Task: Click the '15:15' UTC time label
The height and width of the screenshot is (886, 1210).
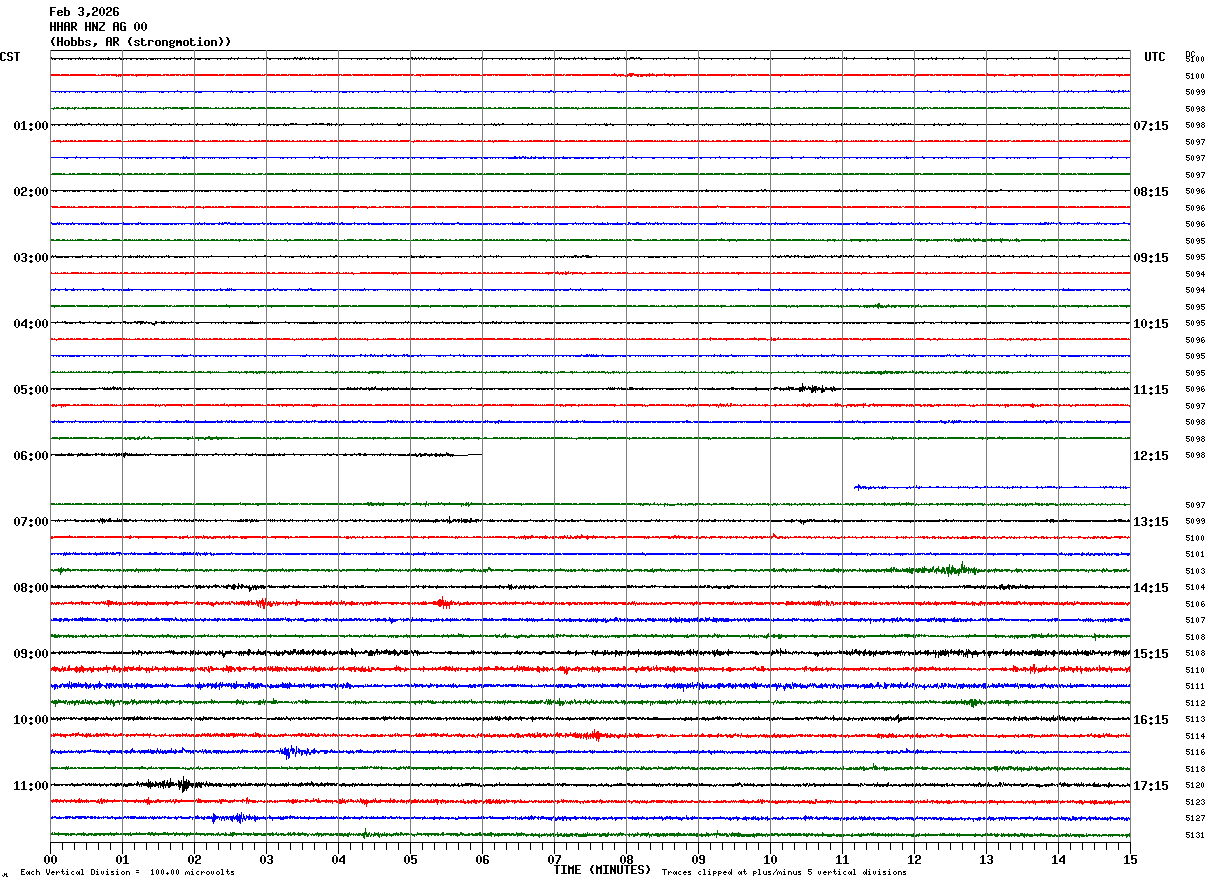Action: click(x=1151, y=654)
